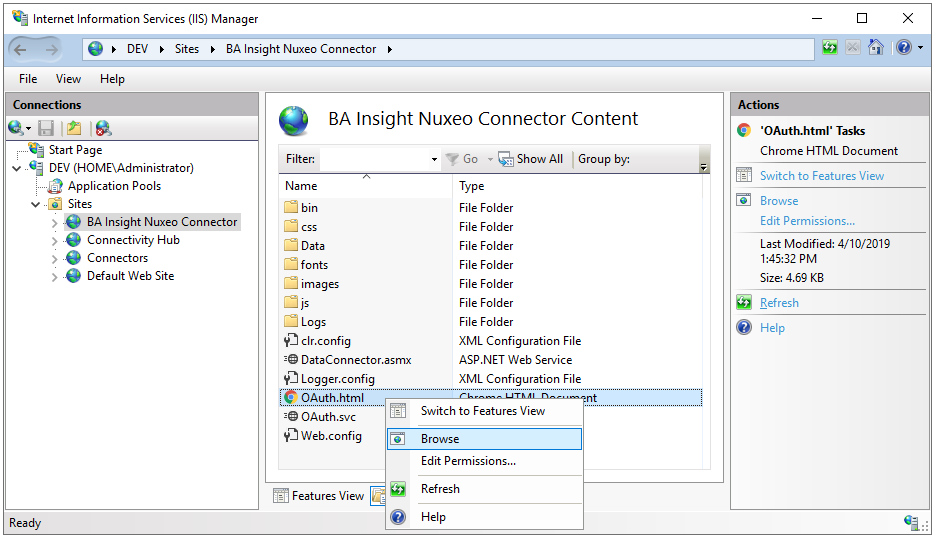
Task: Click the status bar network icon
Action: pos(911,522)
